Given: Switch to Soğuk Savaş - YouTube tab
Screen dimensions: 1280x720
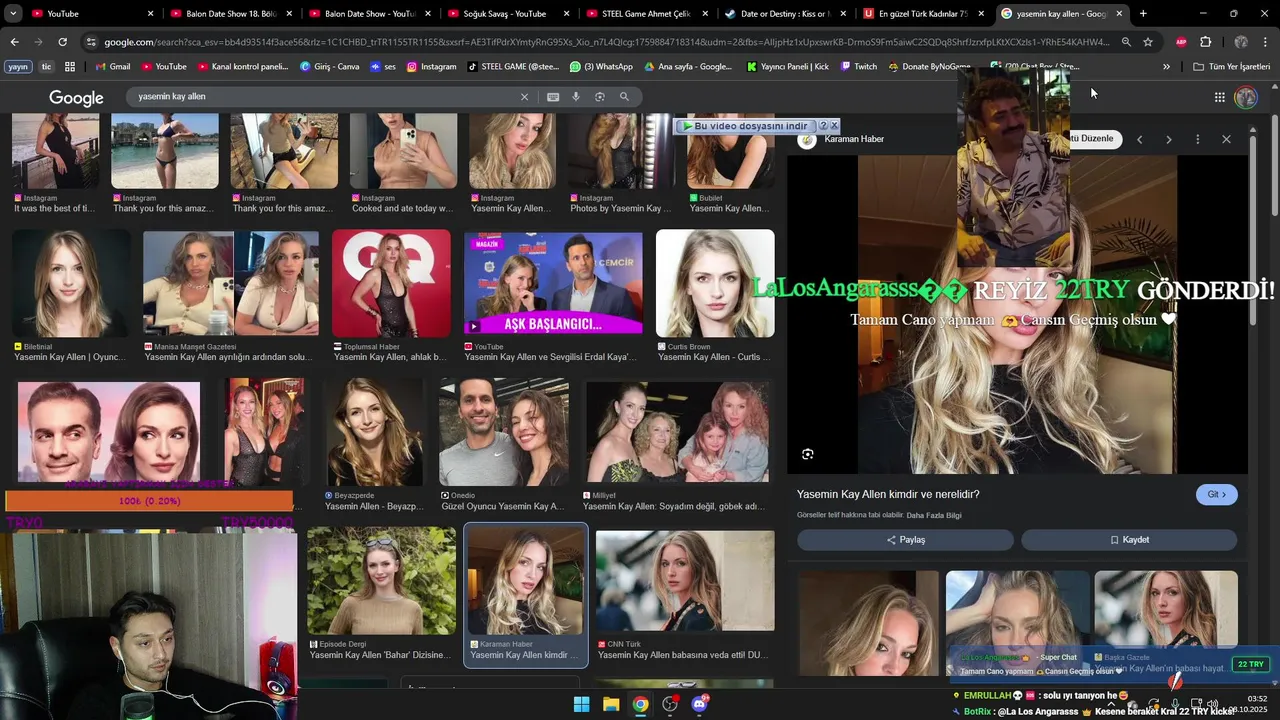Looking at the screenshot, I should pos(508,13).
